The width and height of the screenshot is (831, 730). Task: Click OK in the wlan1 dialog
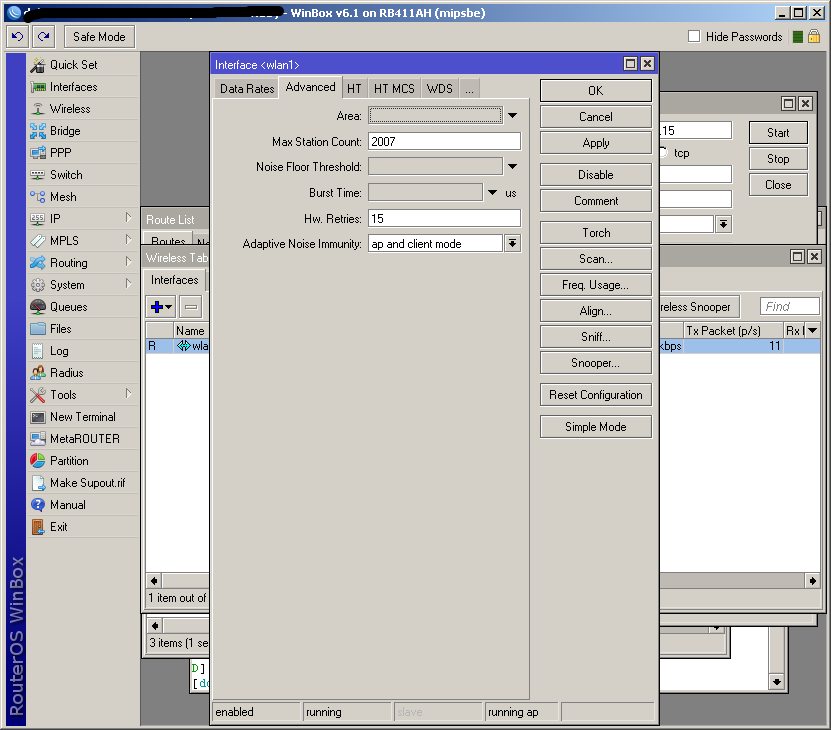coord(596,91)
